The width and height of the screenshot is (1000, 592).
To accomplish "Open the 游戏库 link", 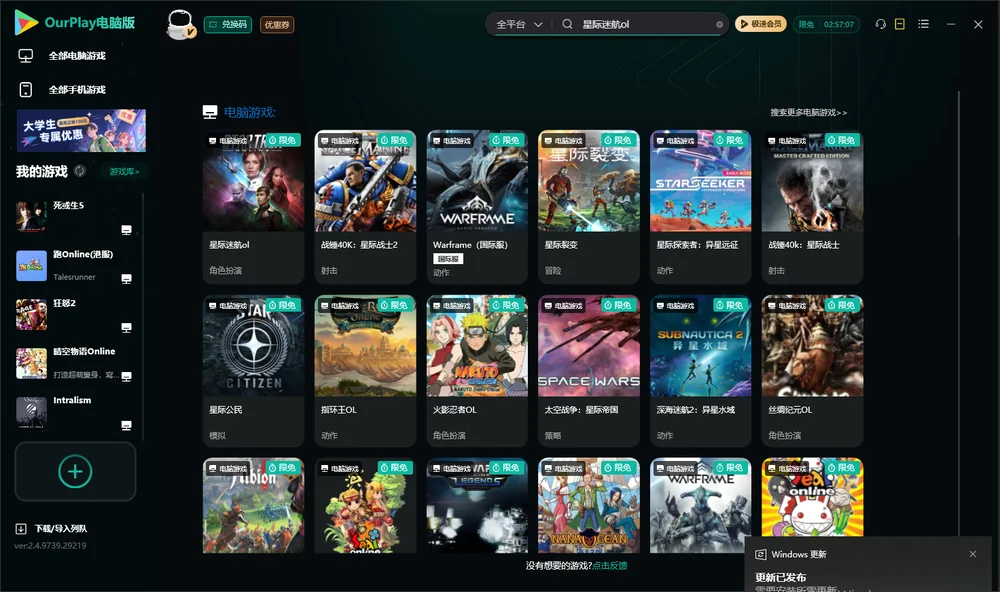I will pos(124,171).
